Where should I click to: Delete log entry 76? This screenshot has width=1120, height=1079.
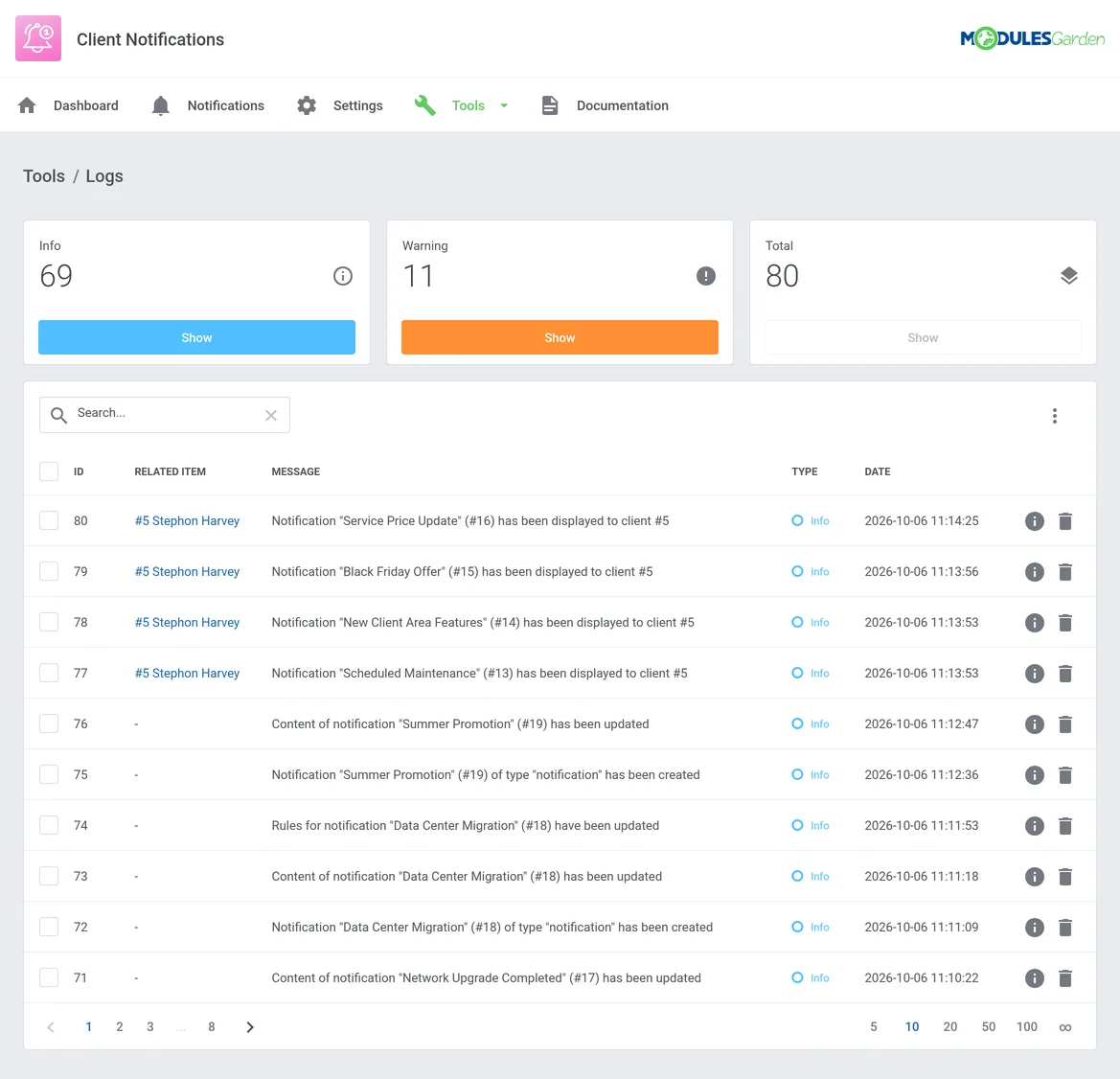[1065, 723]
